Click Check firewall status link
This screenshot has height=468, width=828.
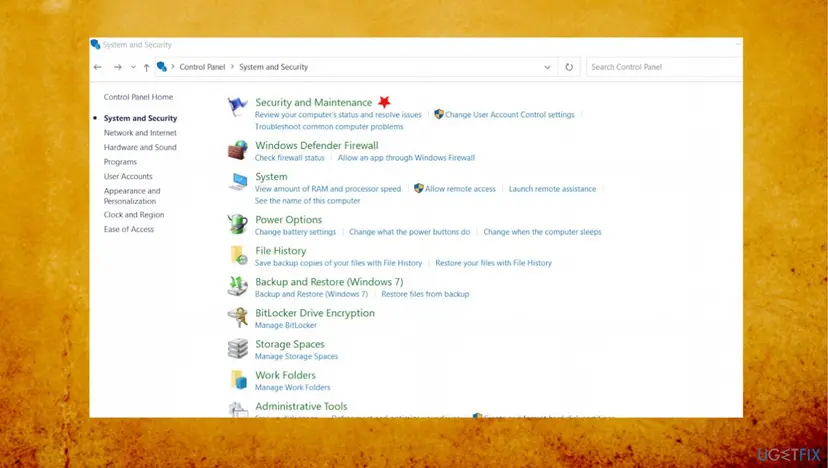click(289, 158)
